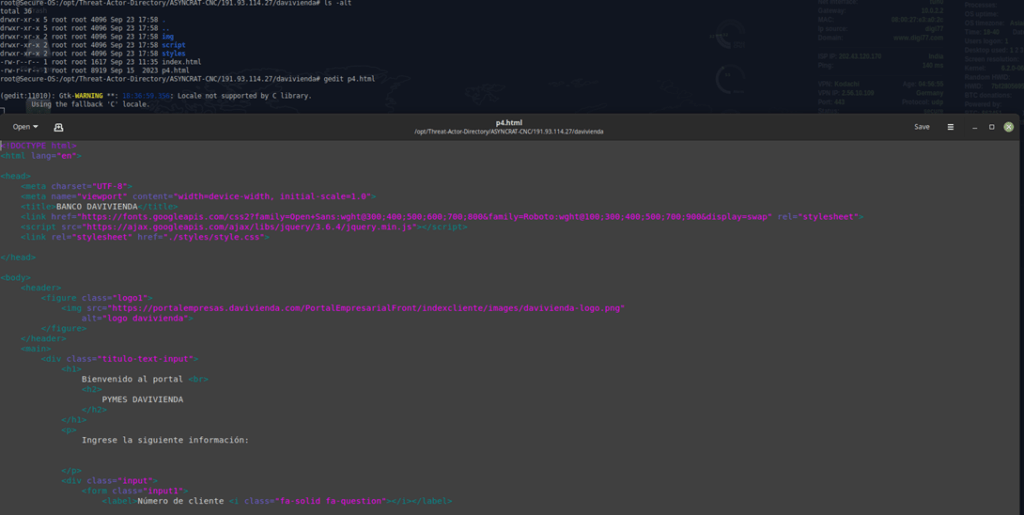Open the gedit Open file dropdown

[25, 127]
